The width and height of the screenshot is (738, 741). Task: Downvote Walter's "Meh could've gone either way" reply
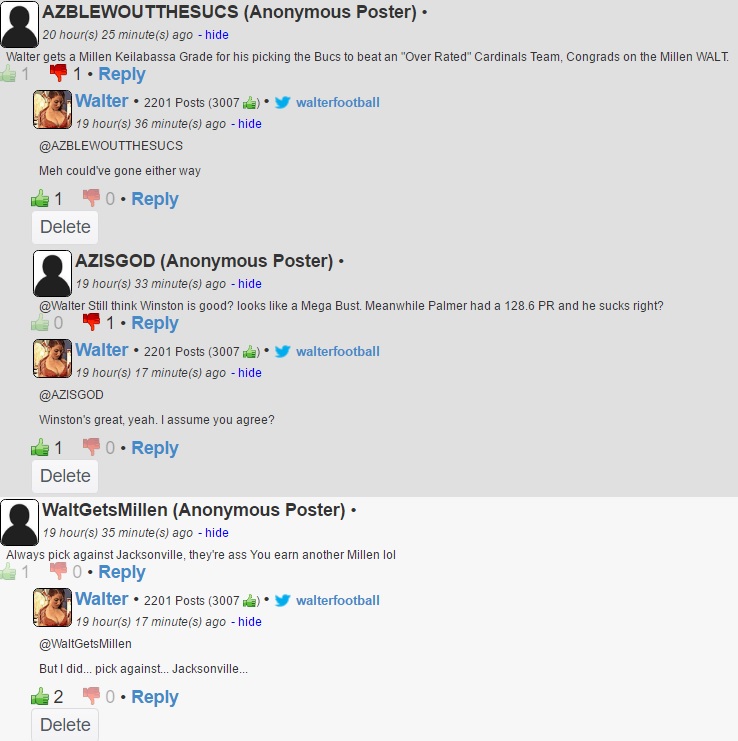(x=91, y=198)
